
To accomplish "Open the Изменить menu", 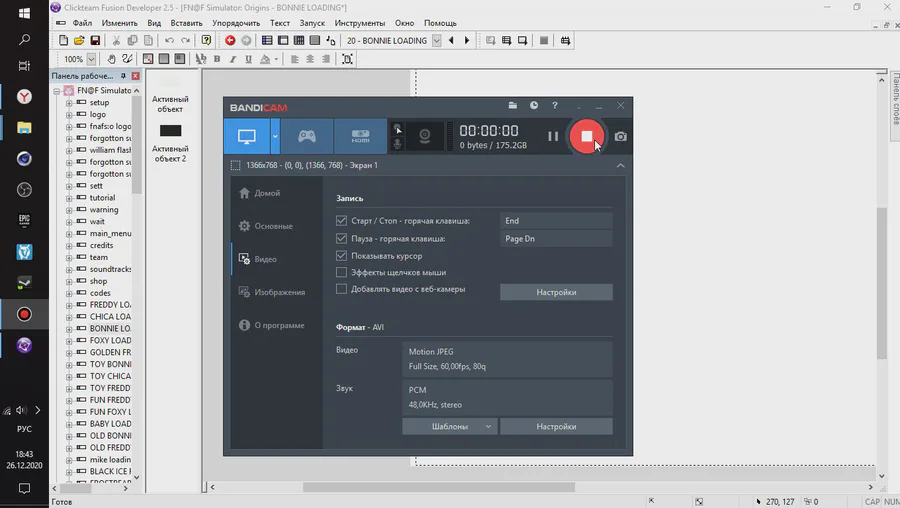I will (x=119, y=23).
